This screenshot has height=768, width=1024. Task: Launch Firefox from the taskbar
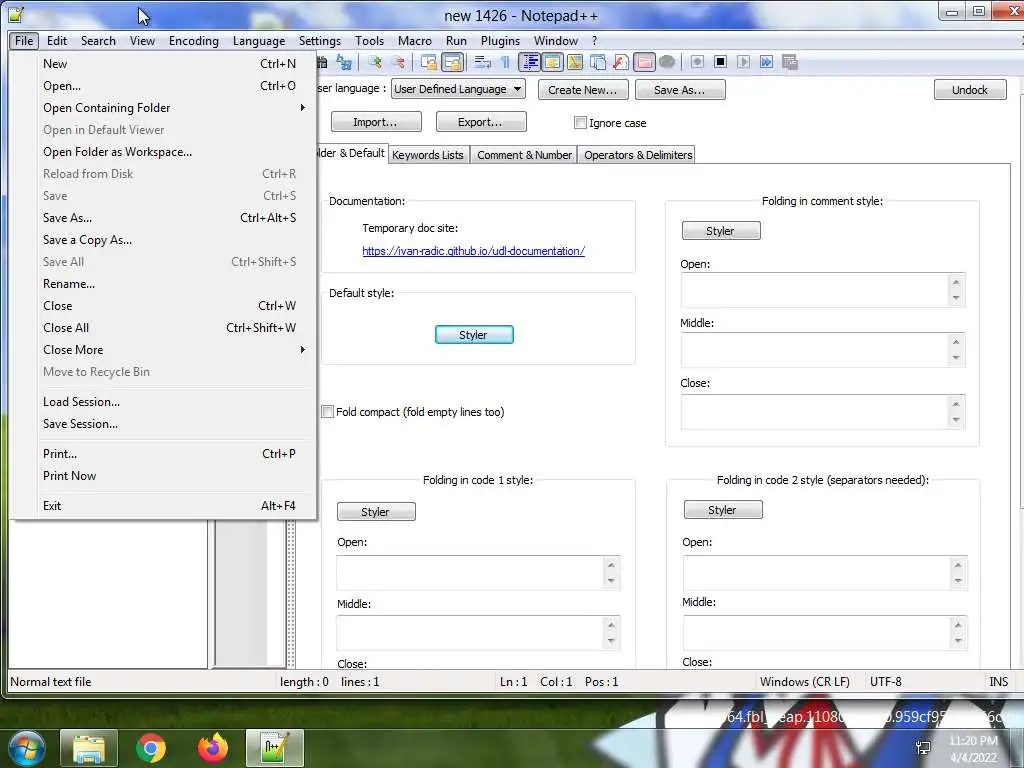[x=212, y=748]
